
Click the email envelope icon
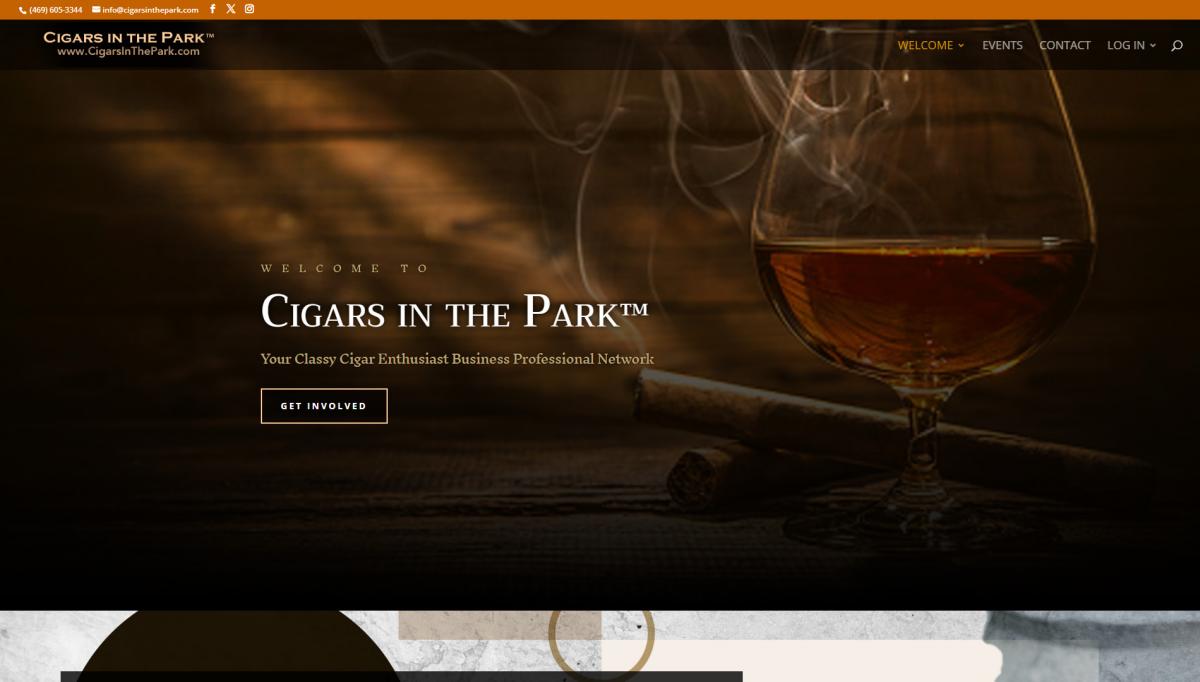tap(96, 10)
